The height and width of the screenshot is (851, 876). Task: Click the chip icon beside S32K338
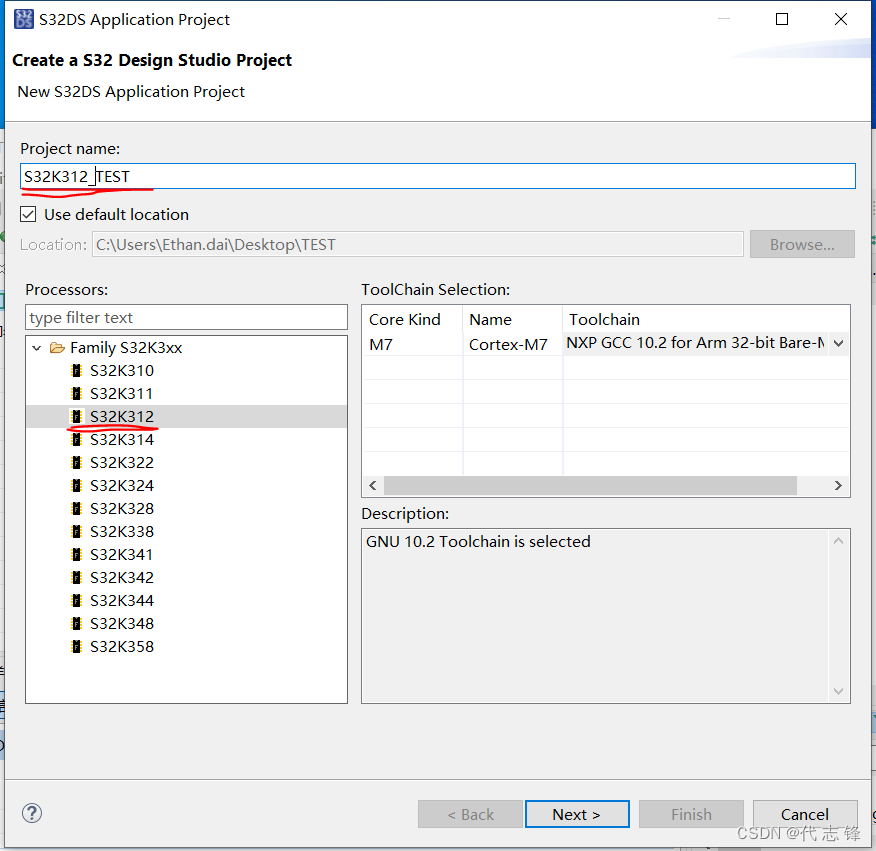click(77, 531)
